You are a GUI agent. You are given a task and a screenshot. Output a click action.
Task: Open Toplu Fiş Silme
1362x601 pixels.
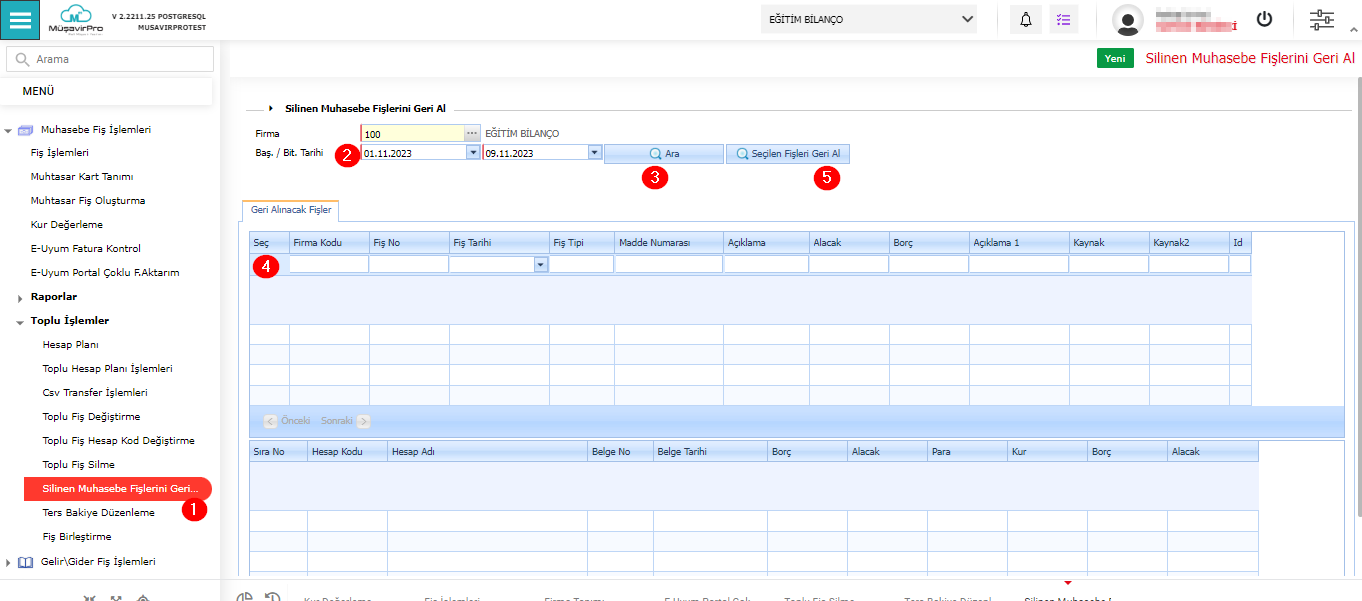[x=78, y=465]
